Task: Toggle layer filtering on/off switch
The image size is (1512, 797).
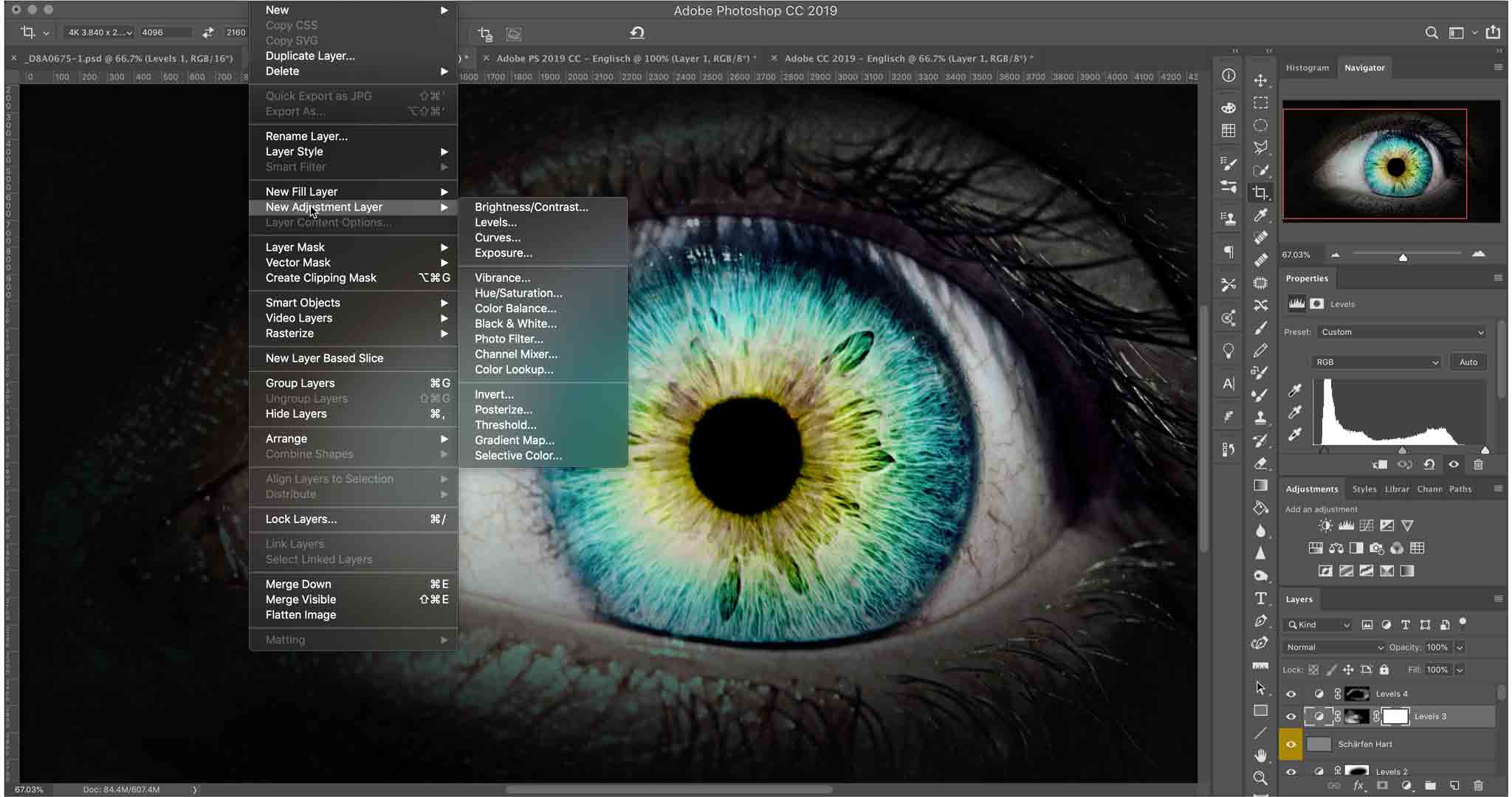Action: point(1463,623)
